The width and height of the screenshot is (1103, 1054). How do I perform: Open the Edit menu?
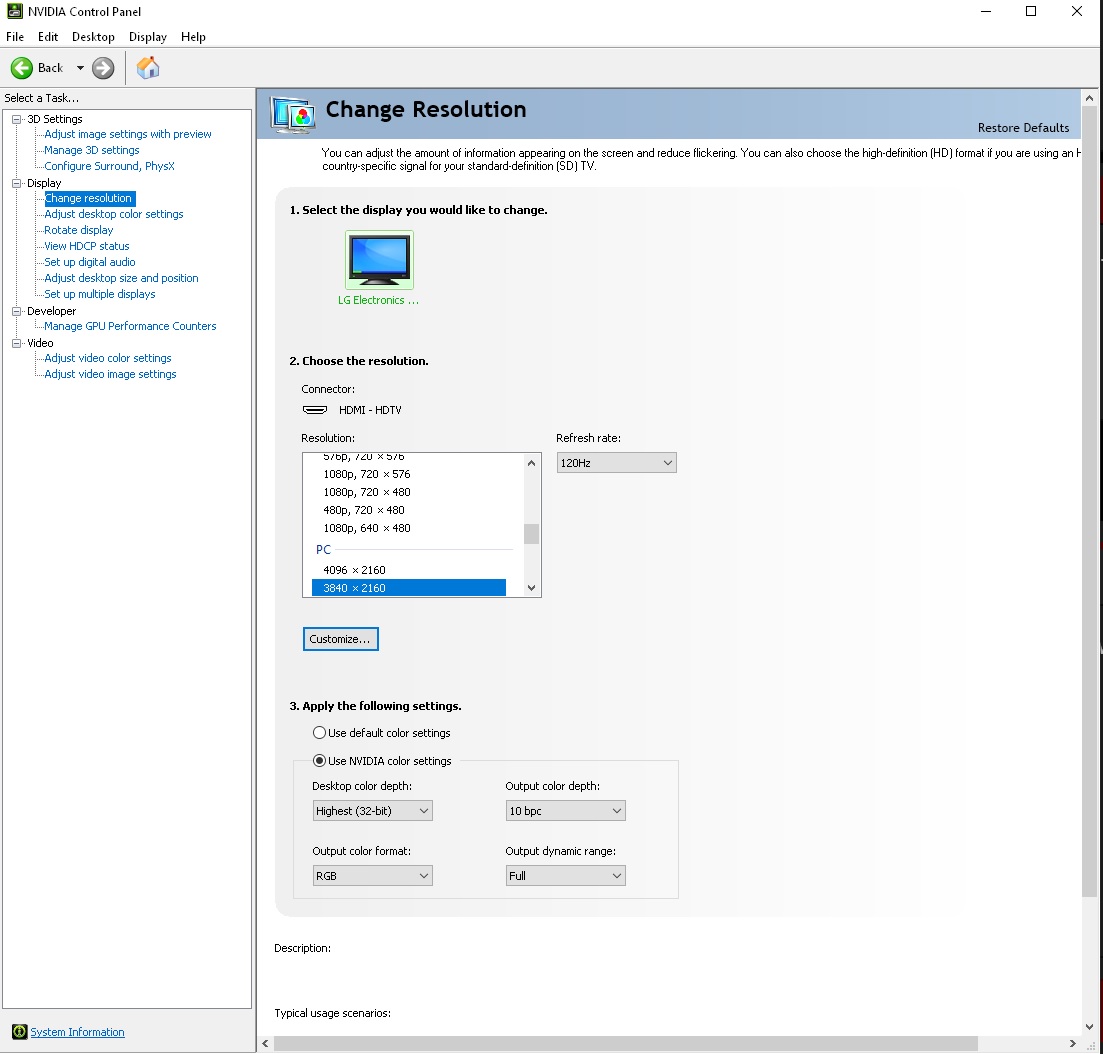coord(48,37)
